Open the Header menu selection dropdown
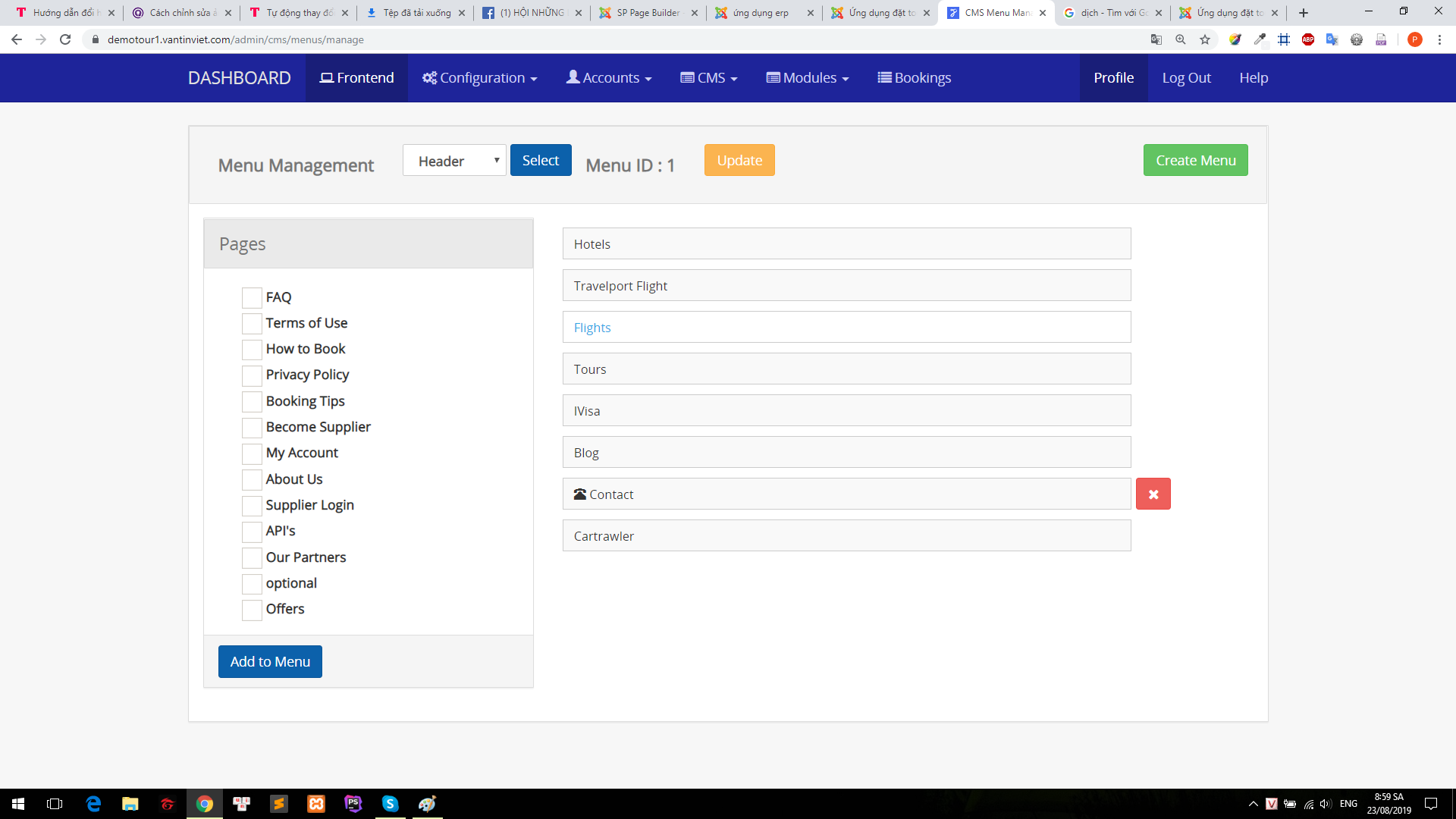Screen dimensions: 1456x819 pyautogui.click(x=454, y=161)
